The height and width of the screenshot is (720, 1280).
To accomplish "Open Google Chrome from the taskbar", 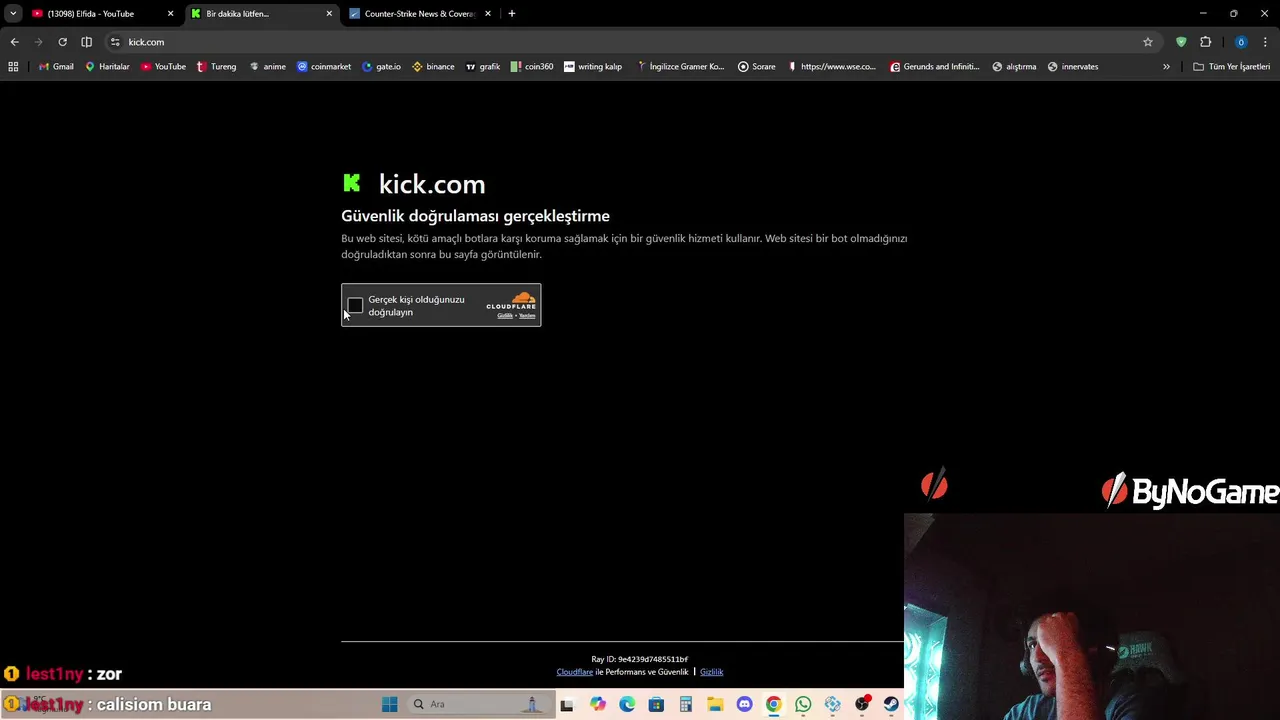I will pyautogui.click(x=773, y=704).
